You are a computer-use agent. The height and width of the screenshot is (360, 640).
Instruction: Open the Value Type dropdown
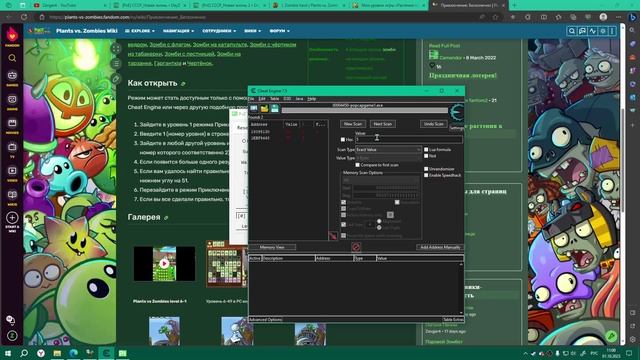(x=388, y=158)
